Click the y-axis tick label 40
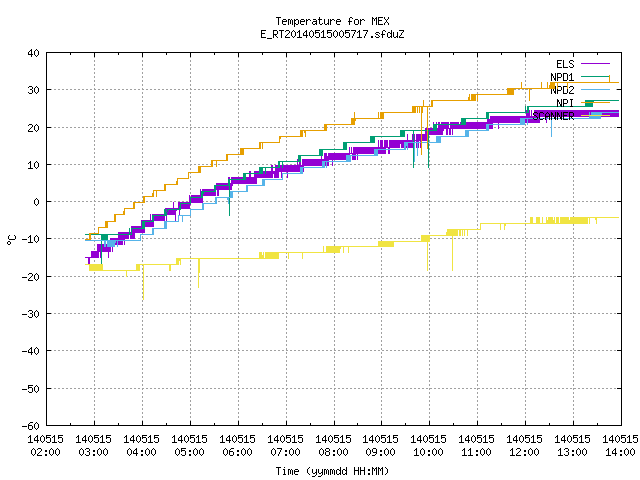Screen dimensions: 640x480 (x=33, y=53)
